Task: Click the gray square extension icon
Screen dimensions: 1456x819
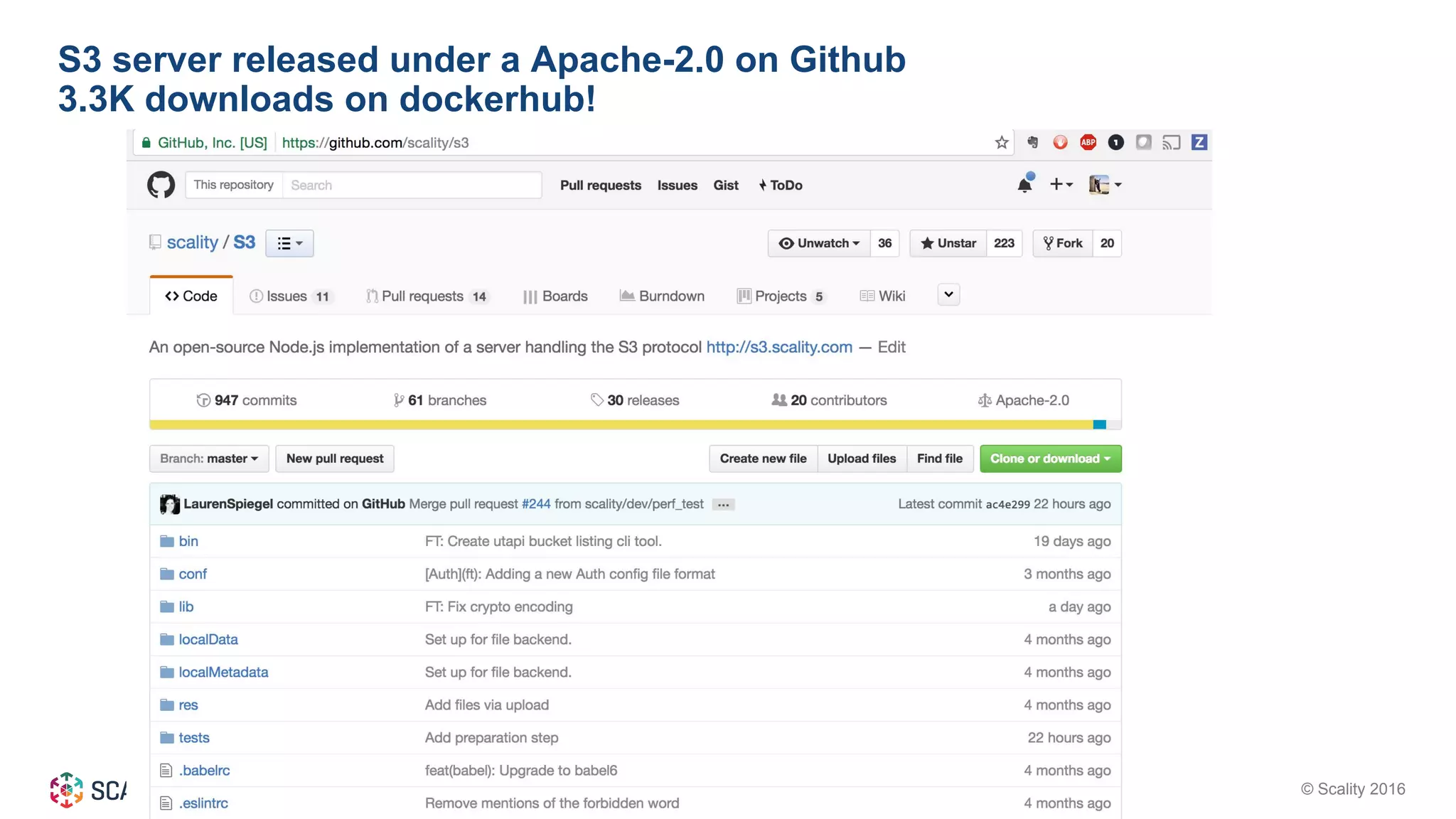Action: click(x=1143, y=142)
